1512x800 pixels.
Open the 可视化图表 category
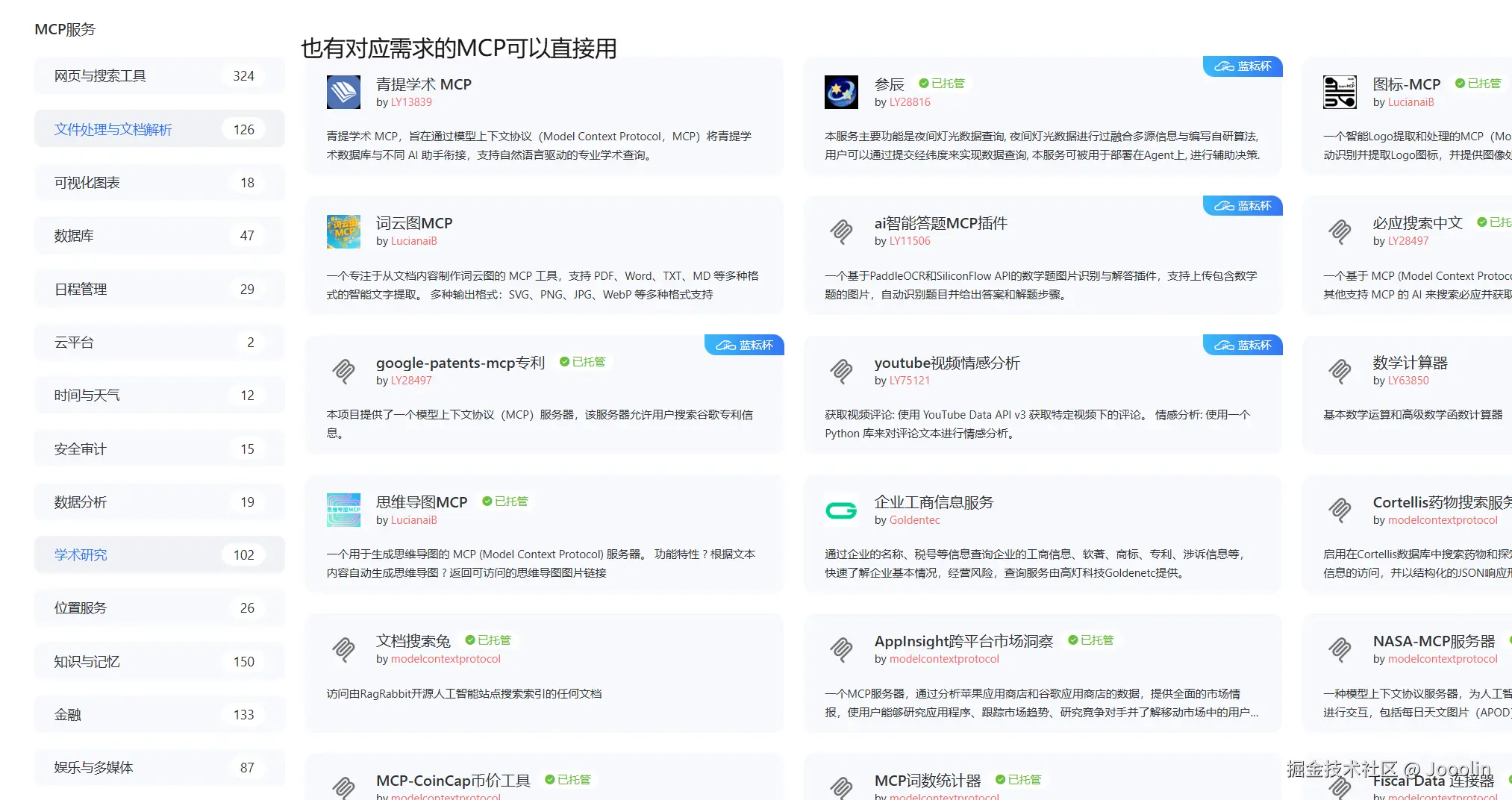point(160,183)
